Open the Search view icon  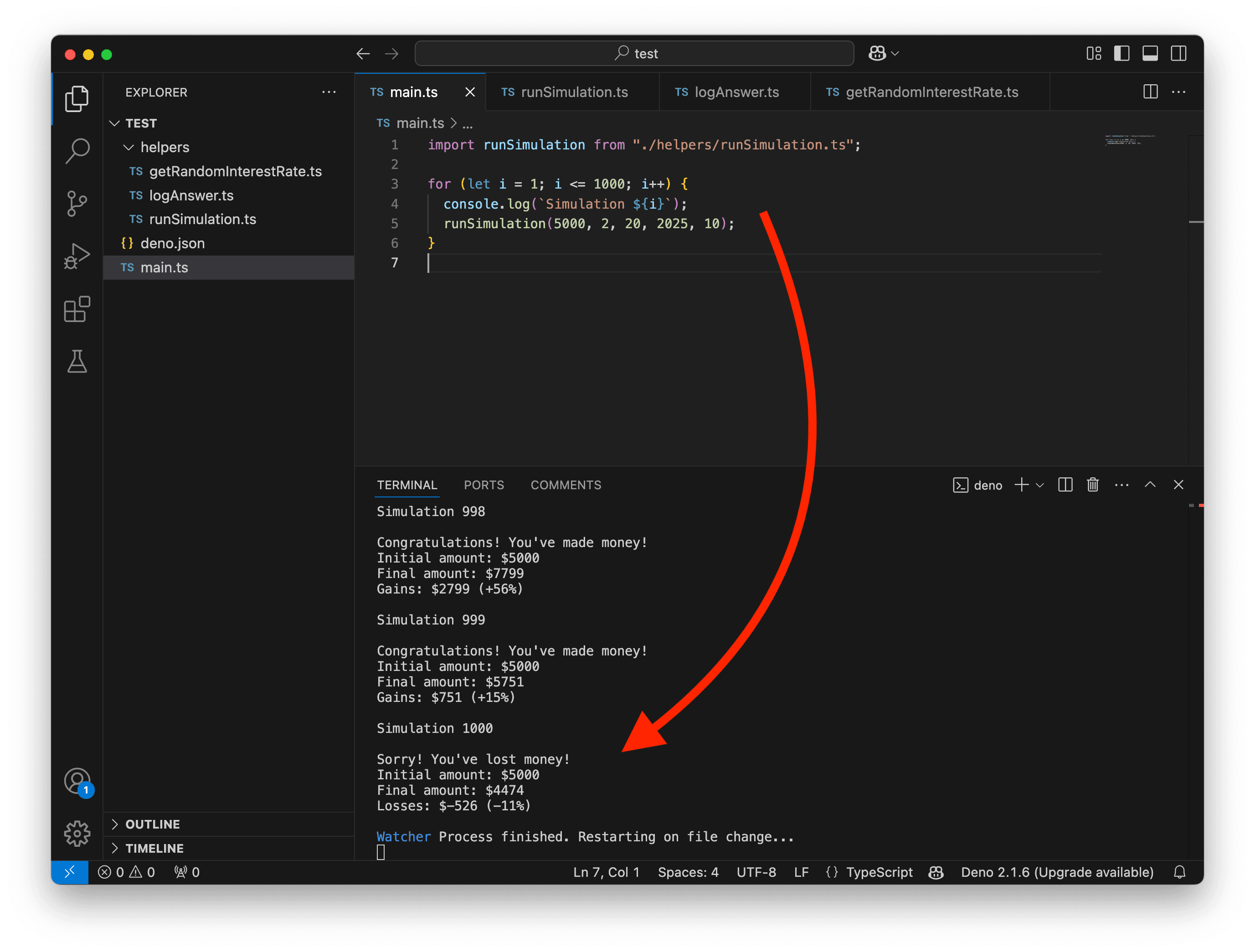[x=77, y=151]
